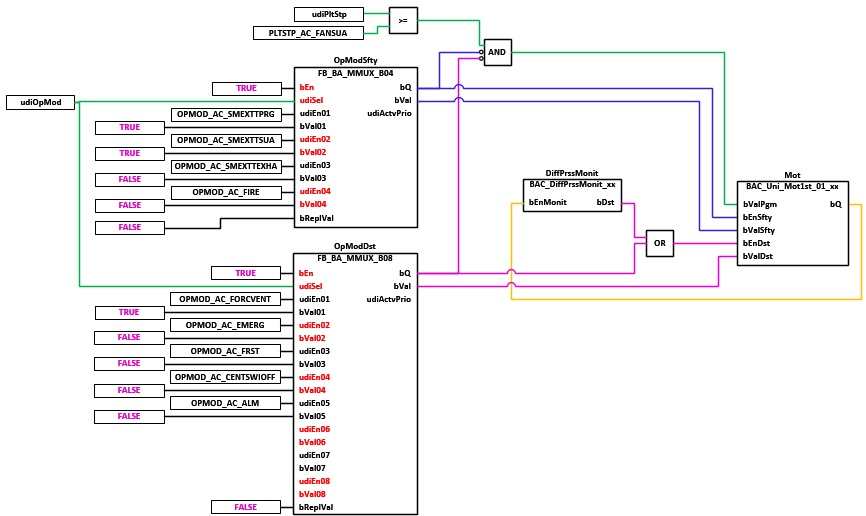Click the udiSel pin of FB_BA_MMUX_B04
This screenshot has width=866, height=516.
(311, 100)
